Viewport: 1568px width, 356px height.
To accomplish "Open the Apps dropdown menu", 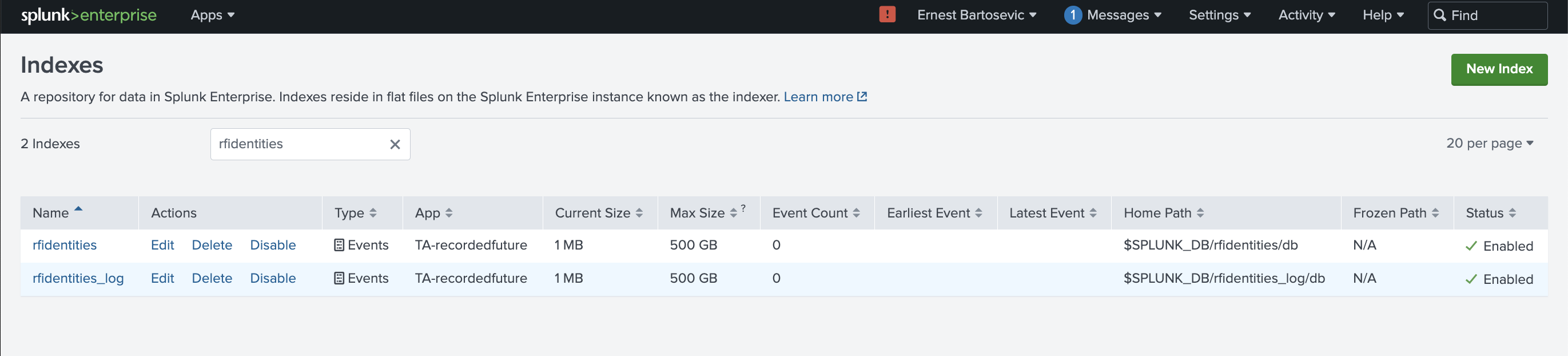I will click(212, 15).
